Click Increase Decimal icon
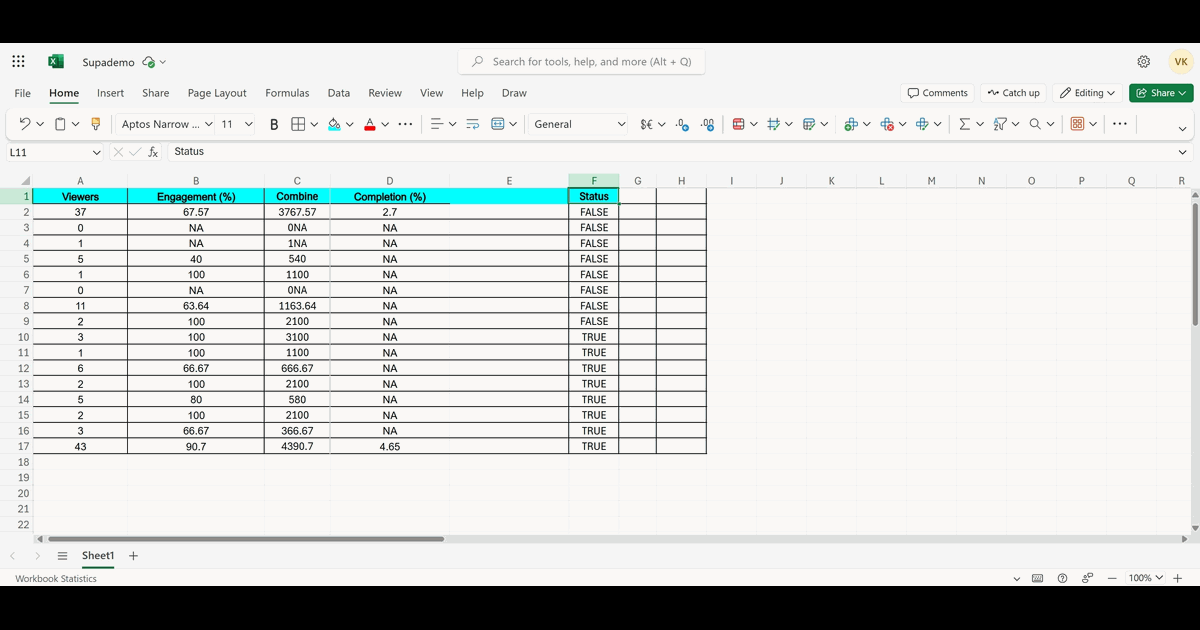Viewport: 1200px width, 630px height. pyautogui.click(x=707, y=124)
